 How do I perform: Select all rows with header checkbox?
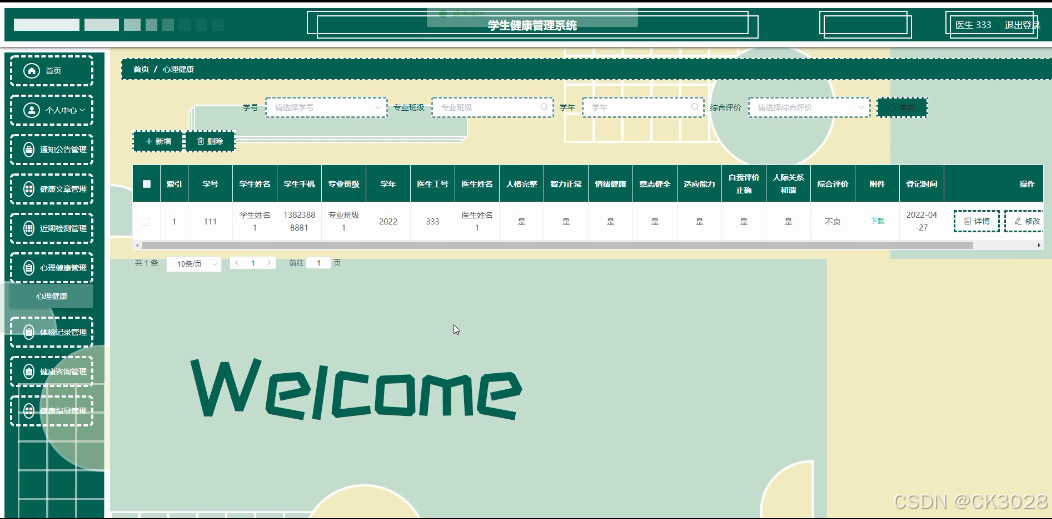click(x=147, y=184)
